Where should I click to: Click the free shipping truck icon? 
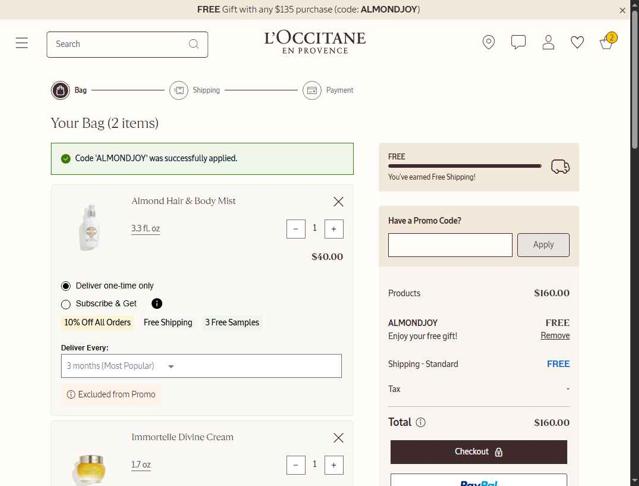point(560,167)
